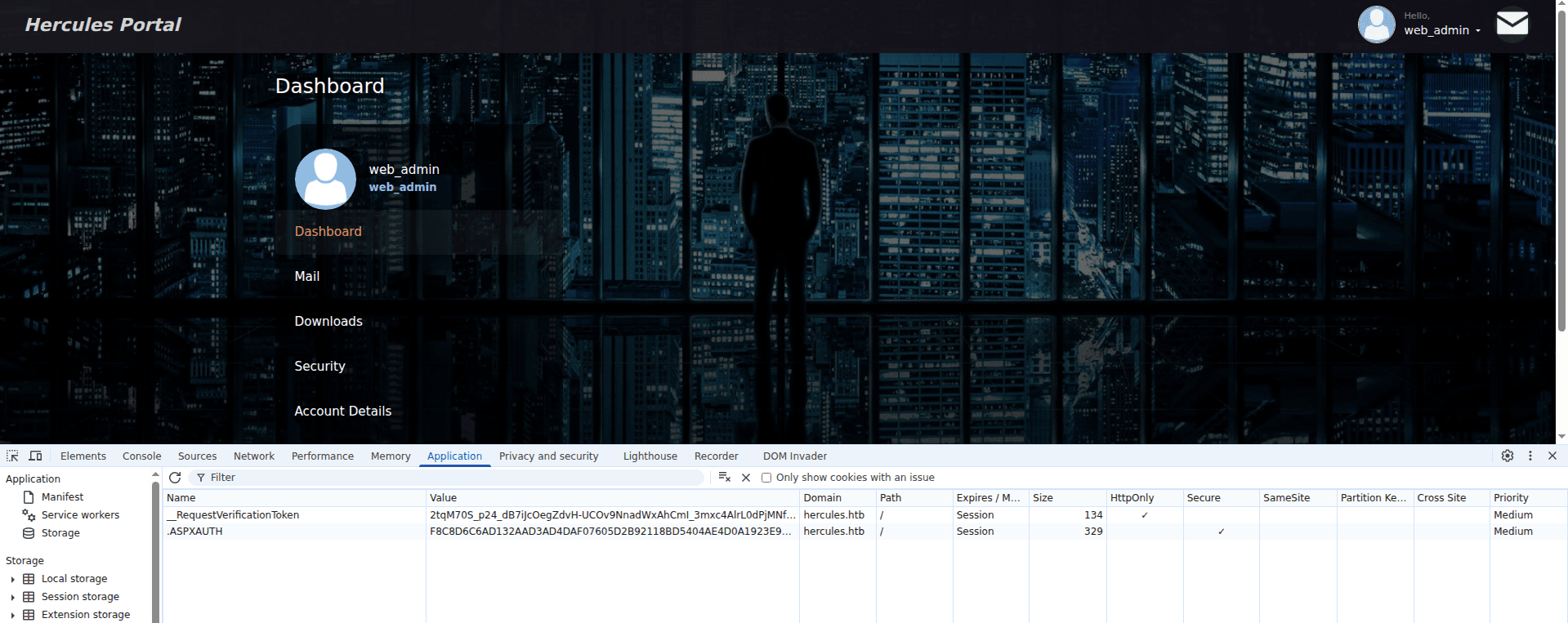Sort by SameSite column header
The height and width of the screenshot is (623, 1568).
pos(1298,498)
